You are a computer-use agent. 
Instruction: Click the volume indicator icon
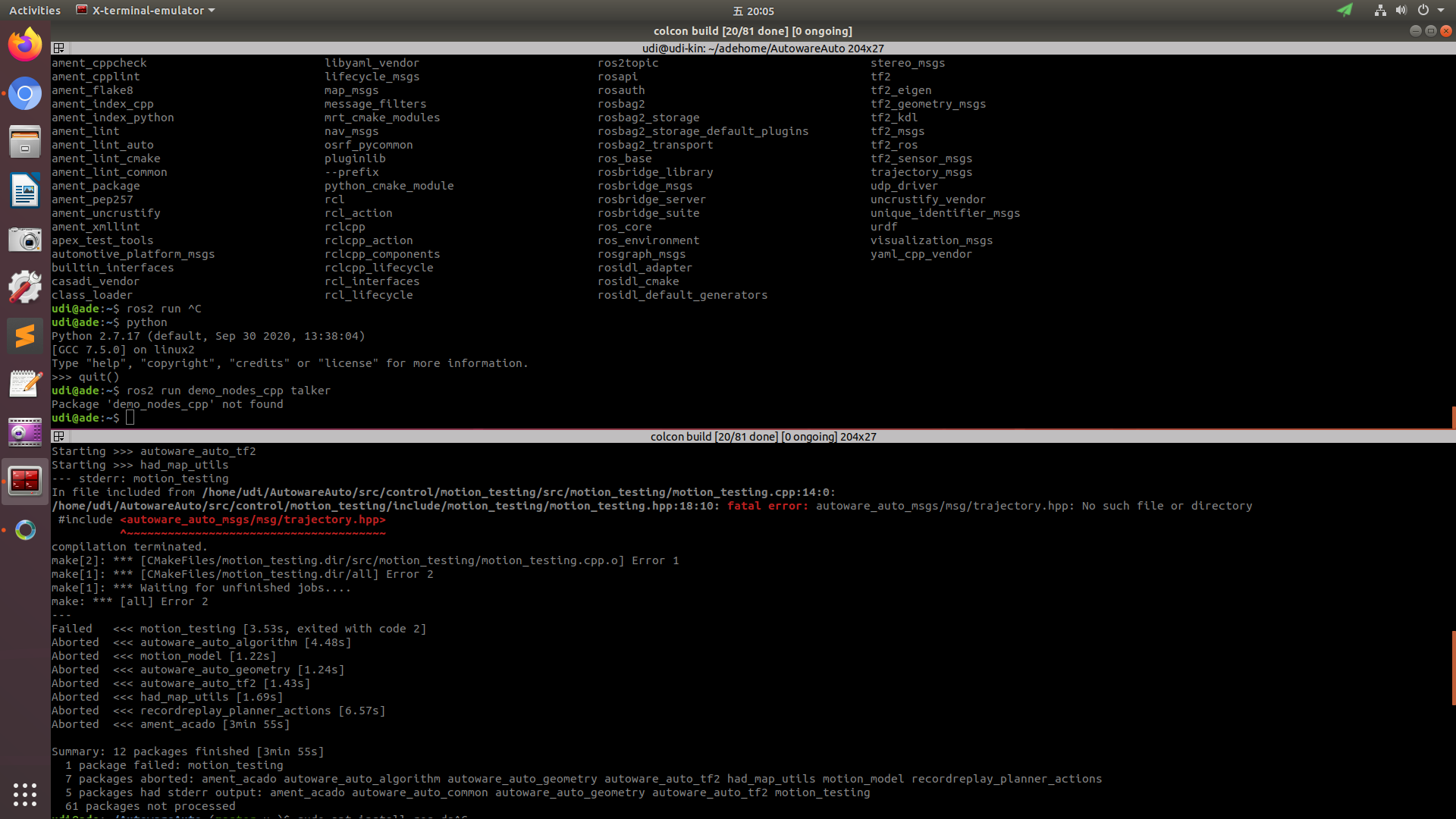click(1401, 11)
